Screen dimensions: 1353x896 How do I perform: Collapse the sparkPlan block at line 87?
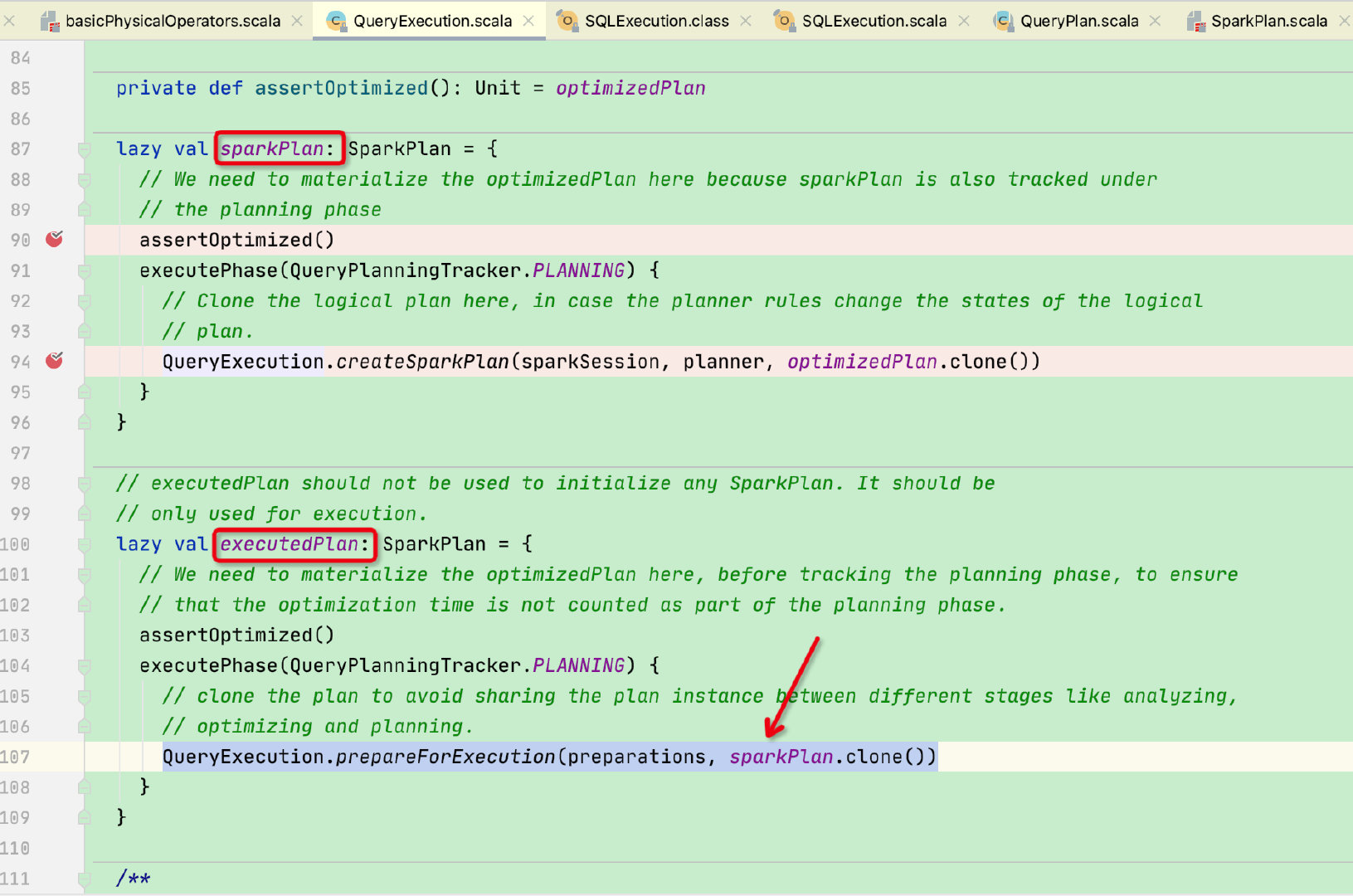[84, 149]
